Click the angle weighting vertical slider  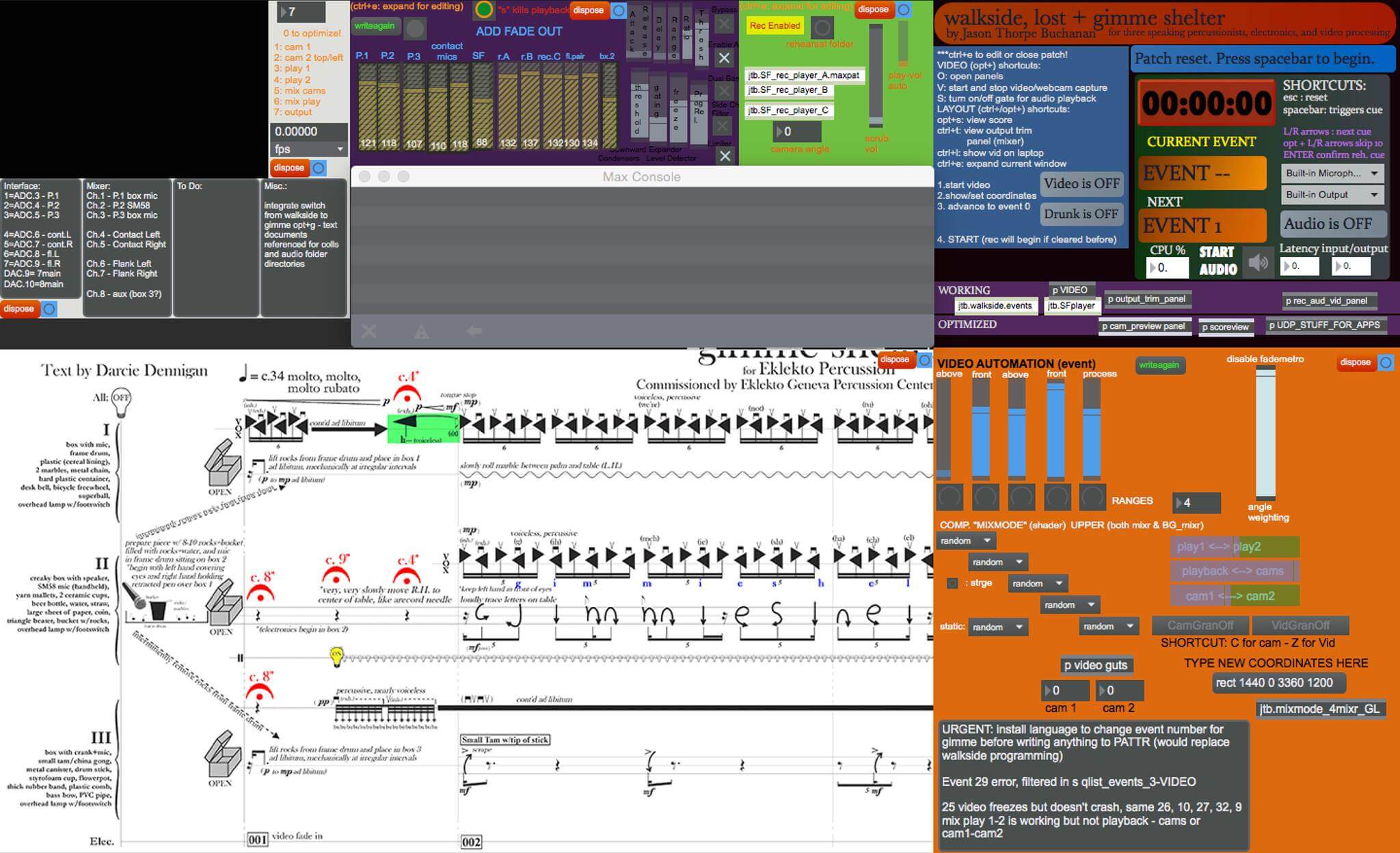[1265, 433]
